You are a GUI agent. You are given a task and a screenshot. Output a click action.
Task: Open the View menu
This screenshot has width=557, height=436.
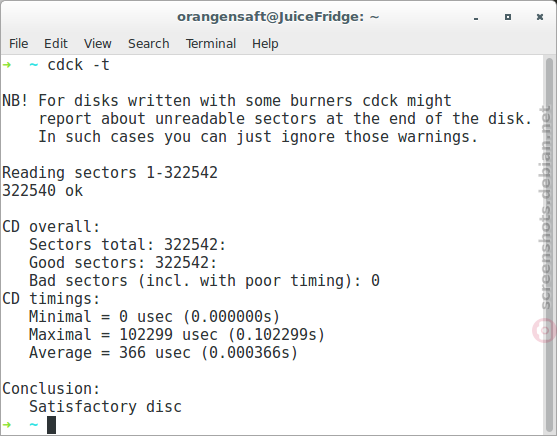(x=97, y=44)
